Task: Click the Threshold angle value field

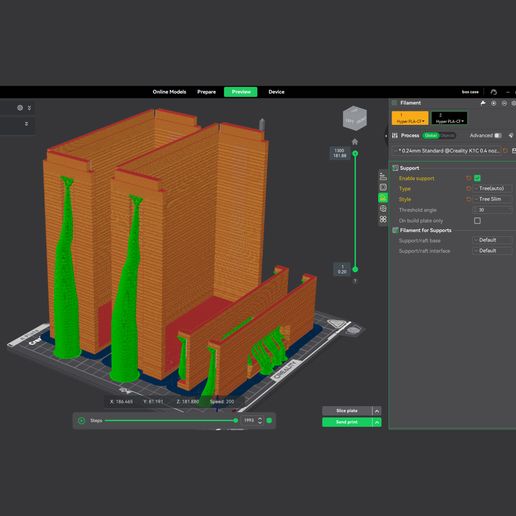Action: 493,210
